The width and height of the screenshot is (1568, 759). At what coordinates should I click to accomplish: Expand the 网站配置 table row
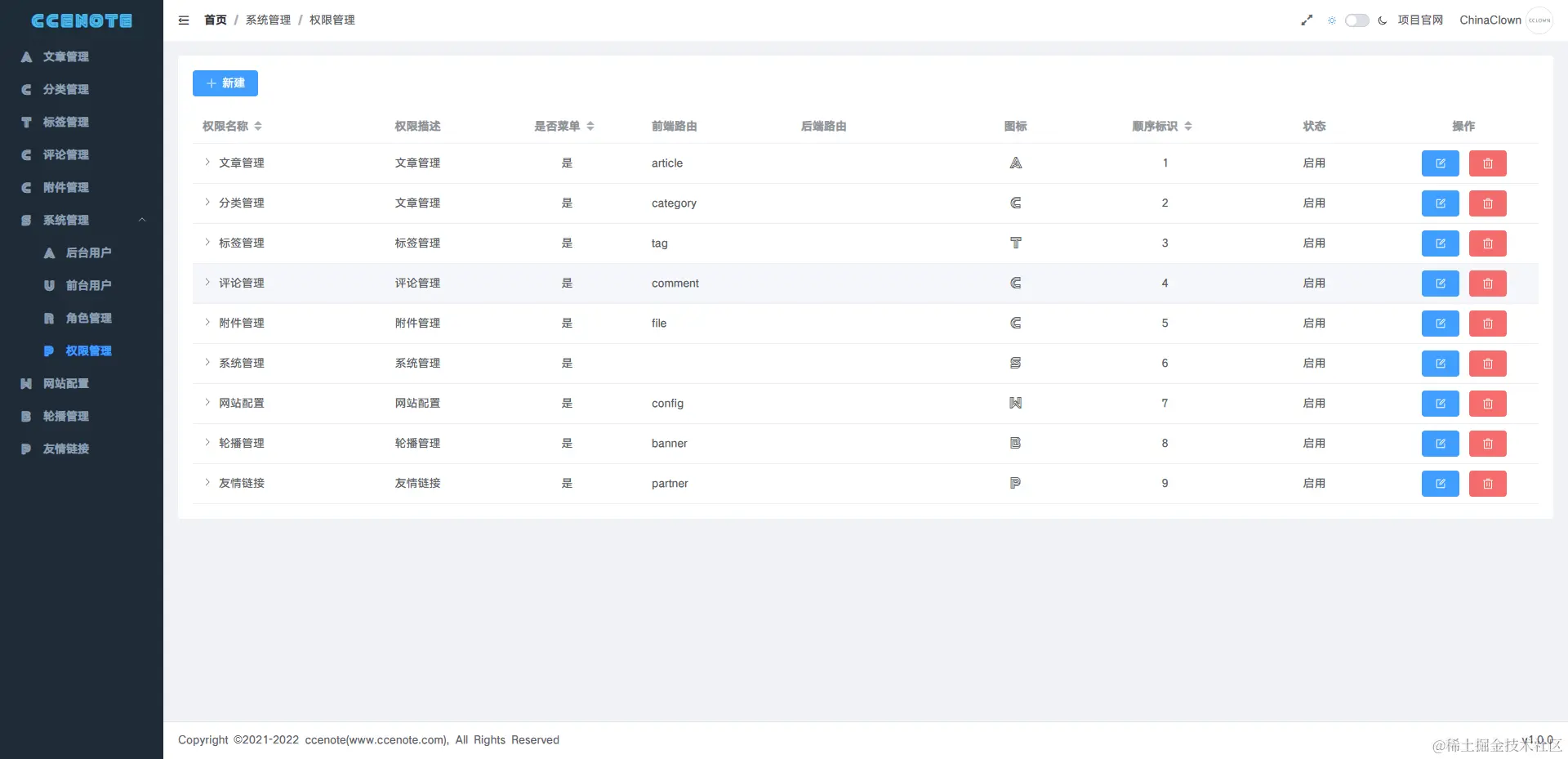coord(207,403)
